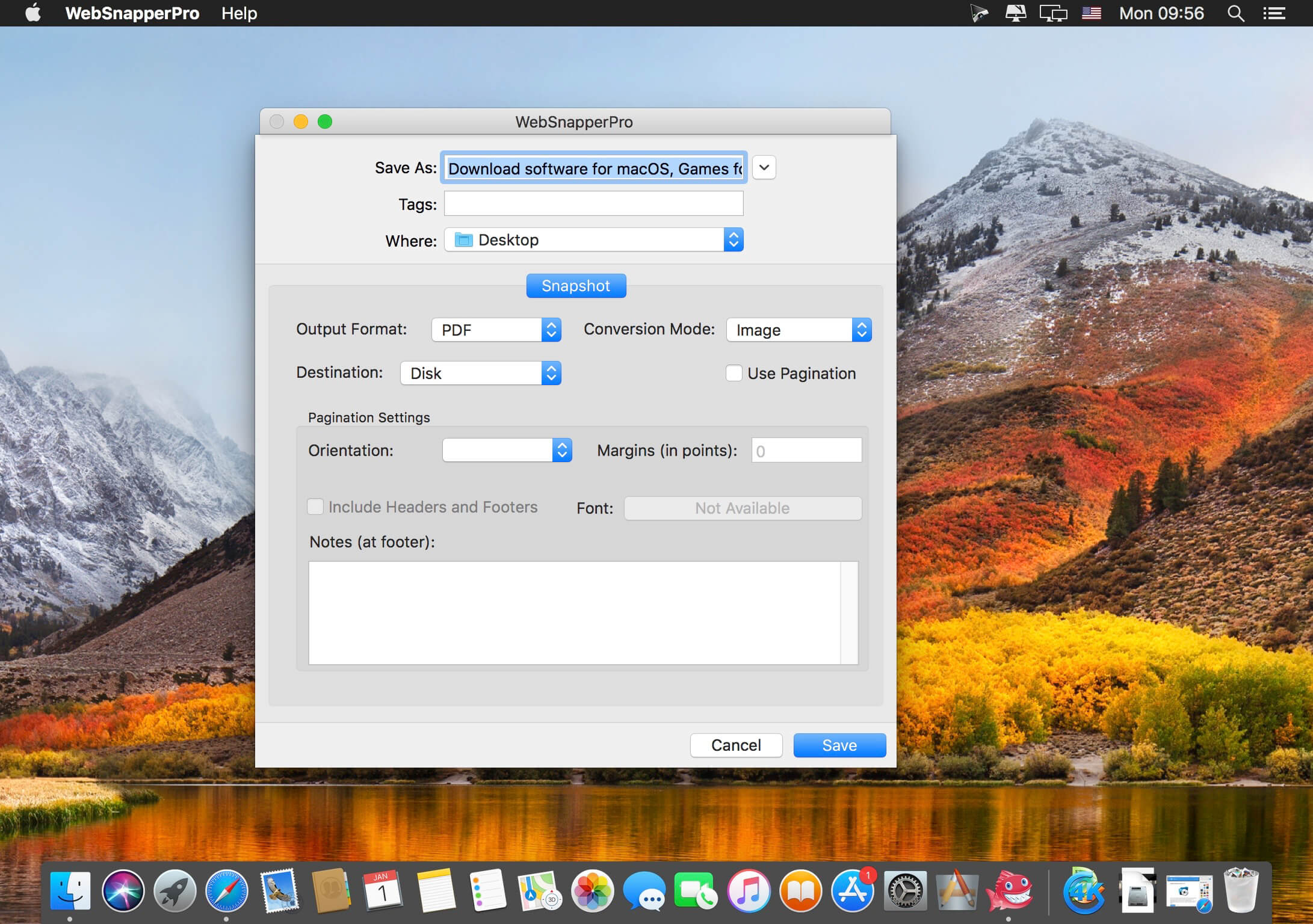Open the Apple menu
The height and width of the screenshot is (924, 1313).
pos(33,13)
